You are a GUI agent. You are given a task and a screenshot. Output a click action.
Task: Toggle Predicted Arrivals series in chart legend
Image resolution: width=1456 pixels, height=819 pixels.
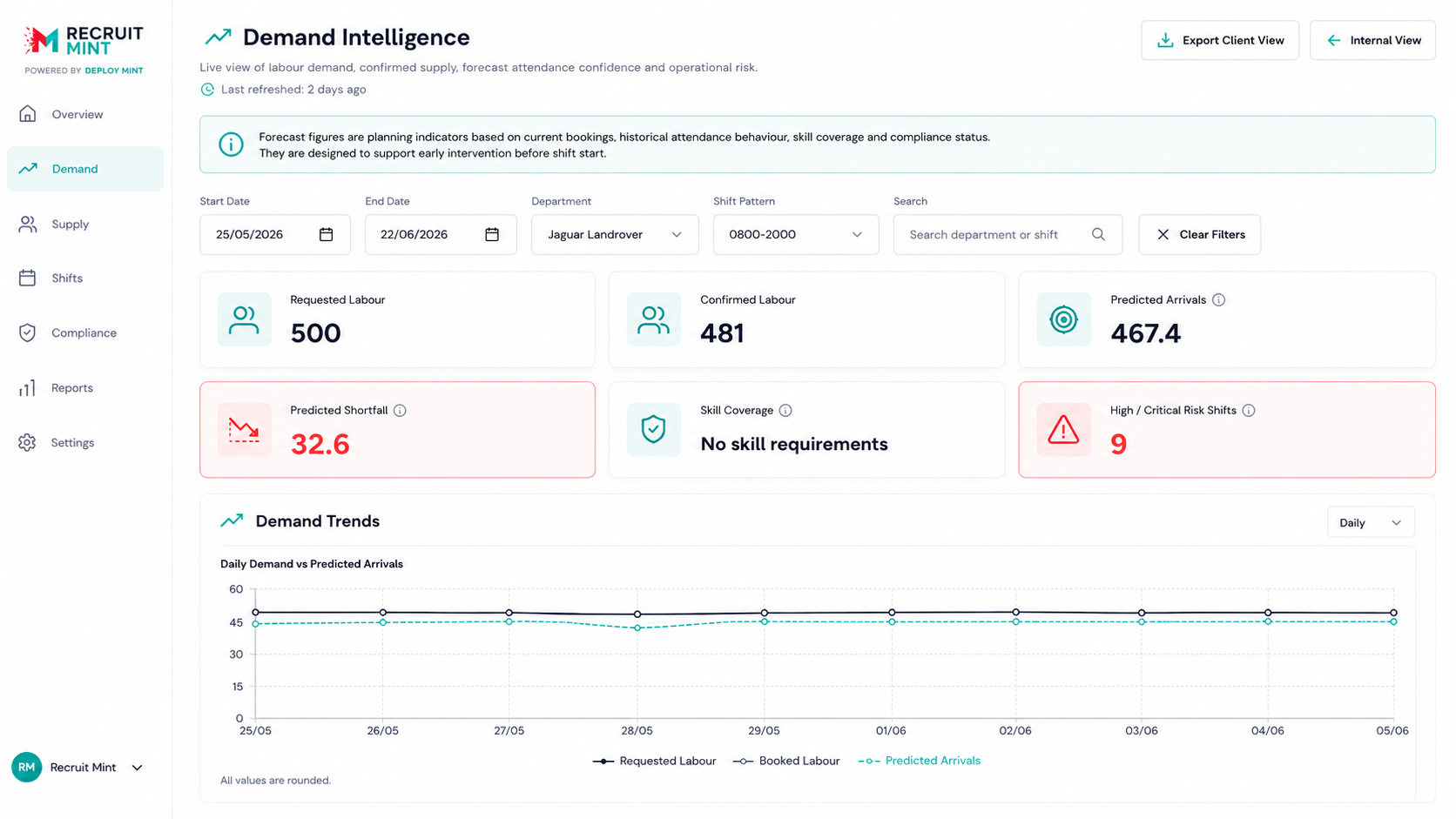(x=920, y=761)
